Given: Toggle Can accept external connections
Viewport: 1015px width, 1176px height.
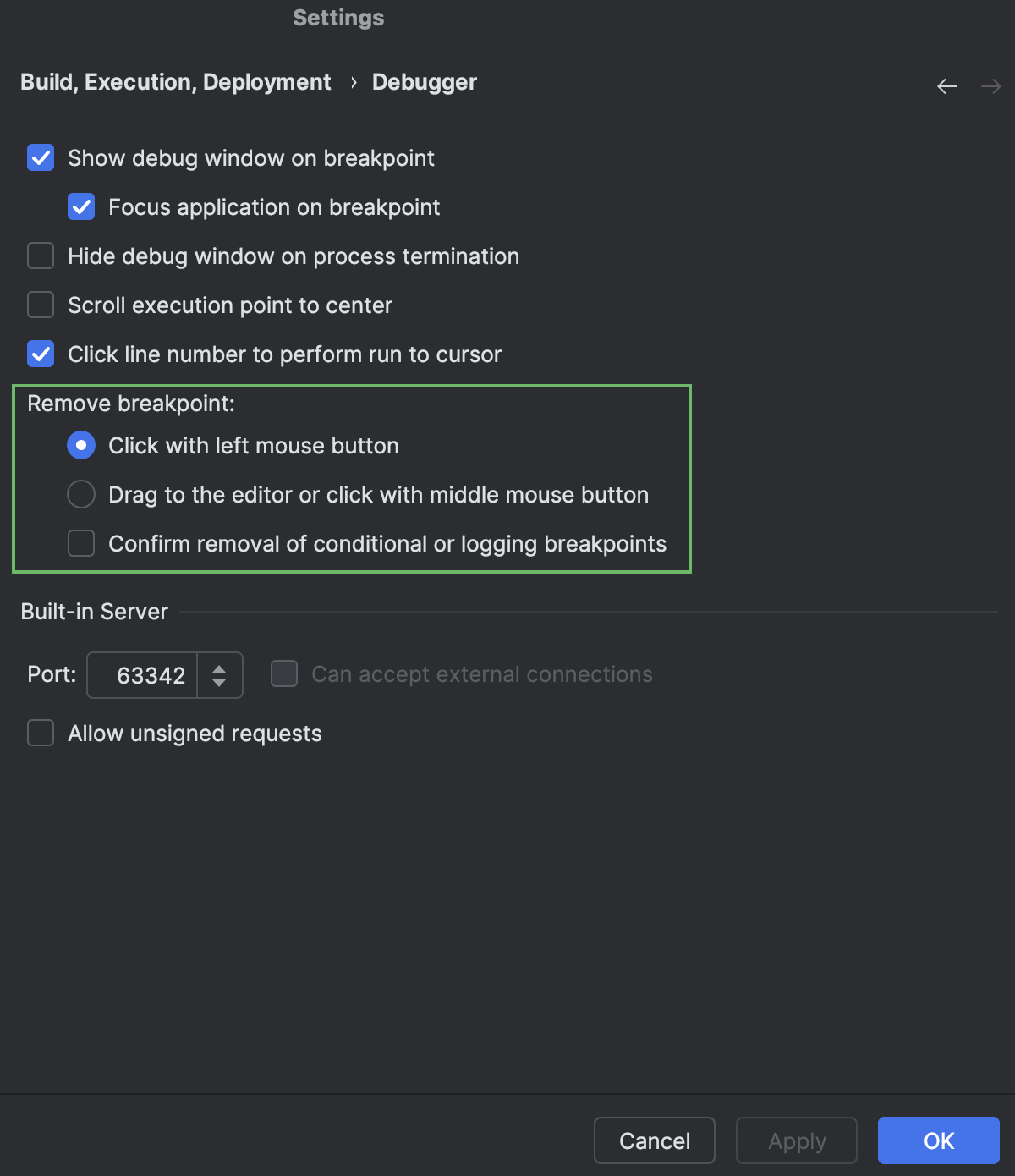Looking at the screenshot, I should [x=283, y=673].
